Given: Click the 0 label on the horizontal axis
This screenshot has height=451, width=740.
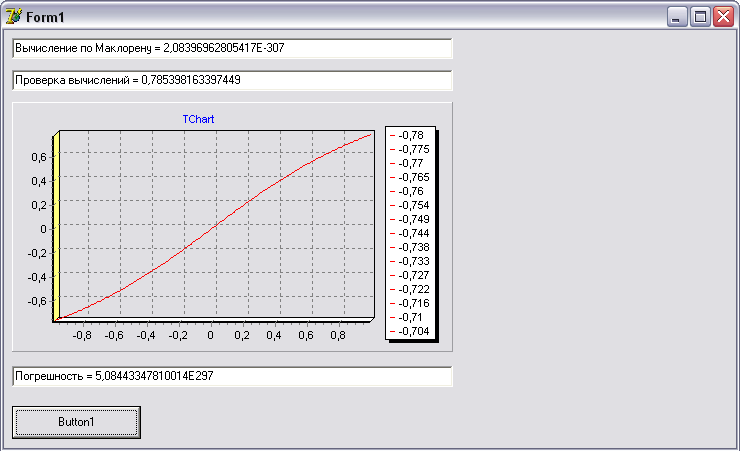Looking at the screenshot, I should pos(211,335).
